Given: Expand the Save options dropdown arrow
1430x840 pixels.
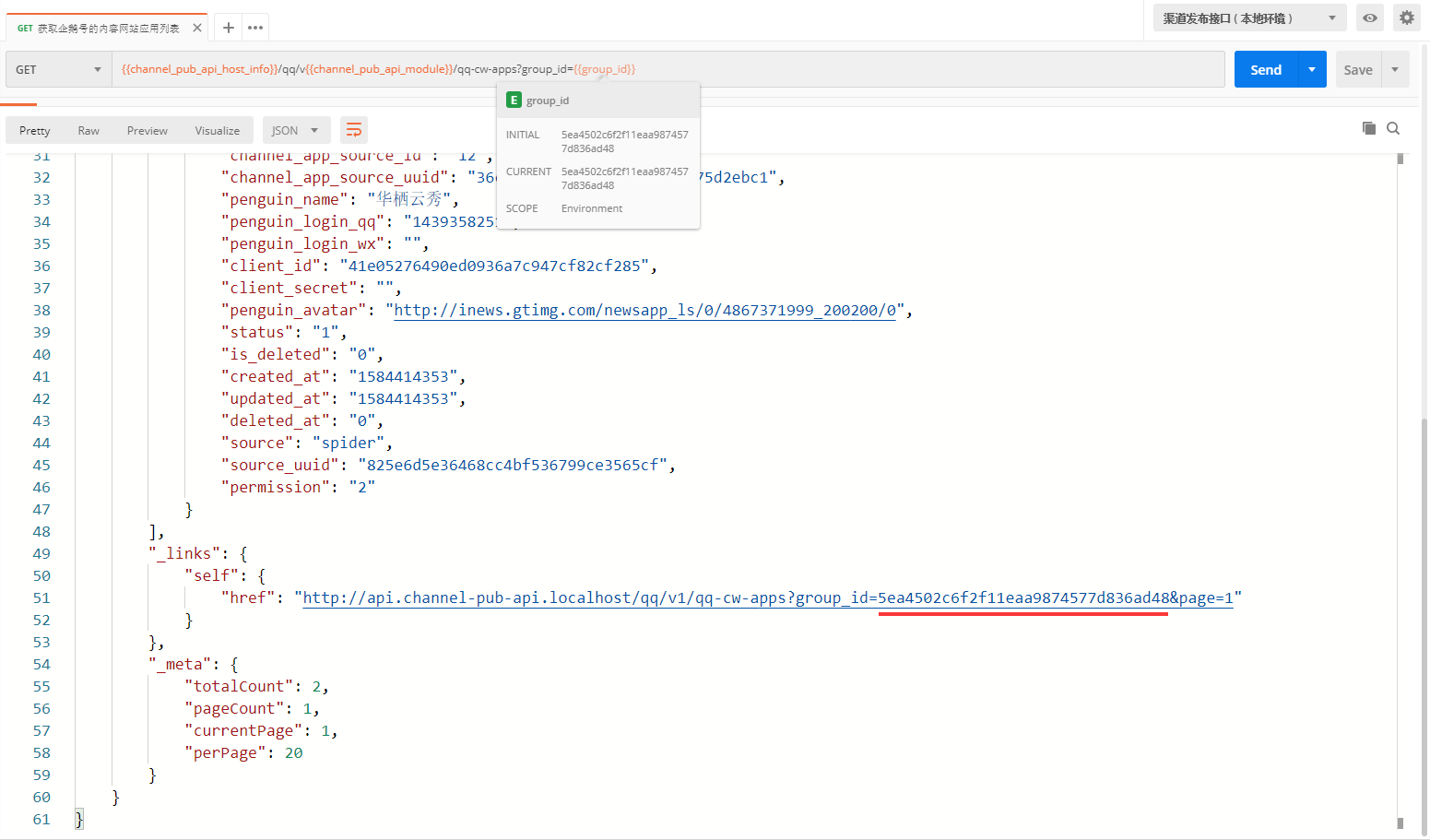Looking at the screenshot, I should pos(1395,69).
